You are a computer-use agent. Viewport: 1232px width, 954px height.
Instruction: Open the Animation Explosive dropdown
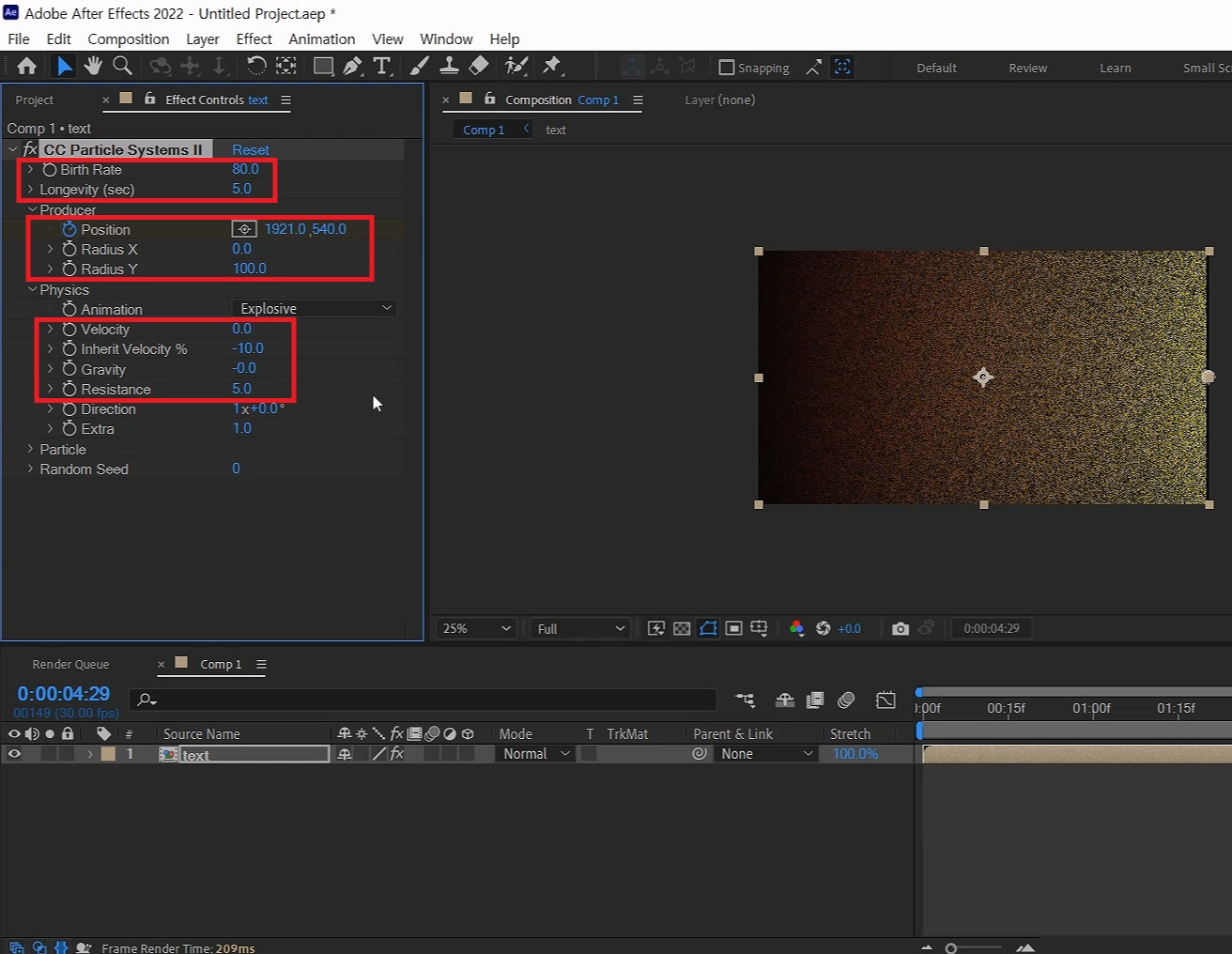pyautogui.click(x=315, y=309)
